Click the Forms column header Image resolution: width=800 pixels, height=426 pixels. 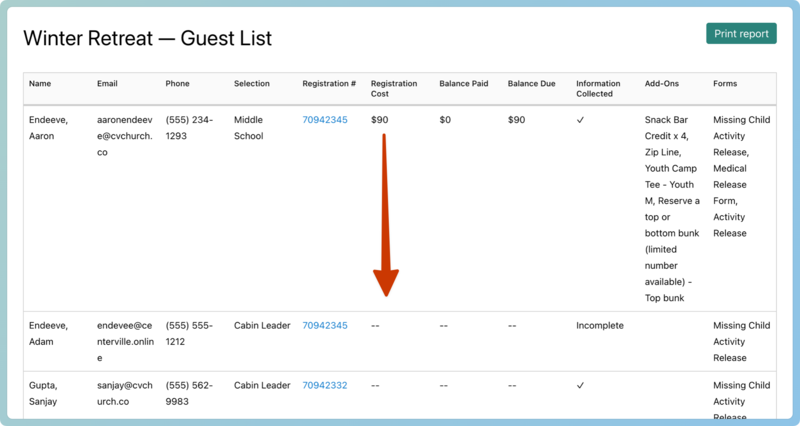pos(724,84)
